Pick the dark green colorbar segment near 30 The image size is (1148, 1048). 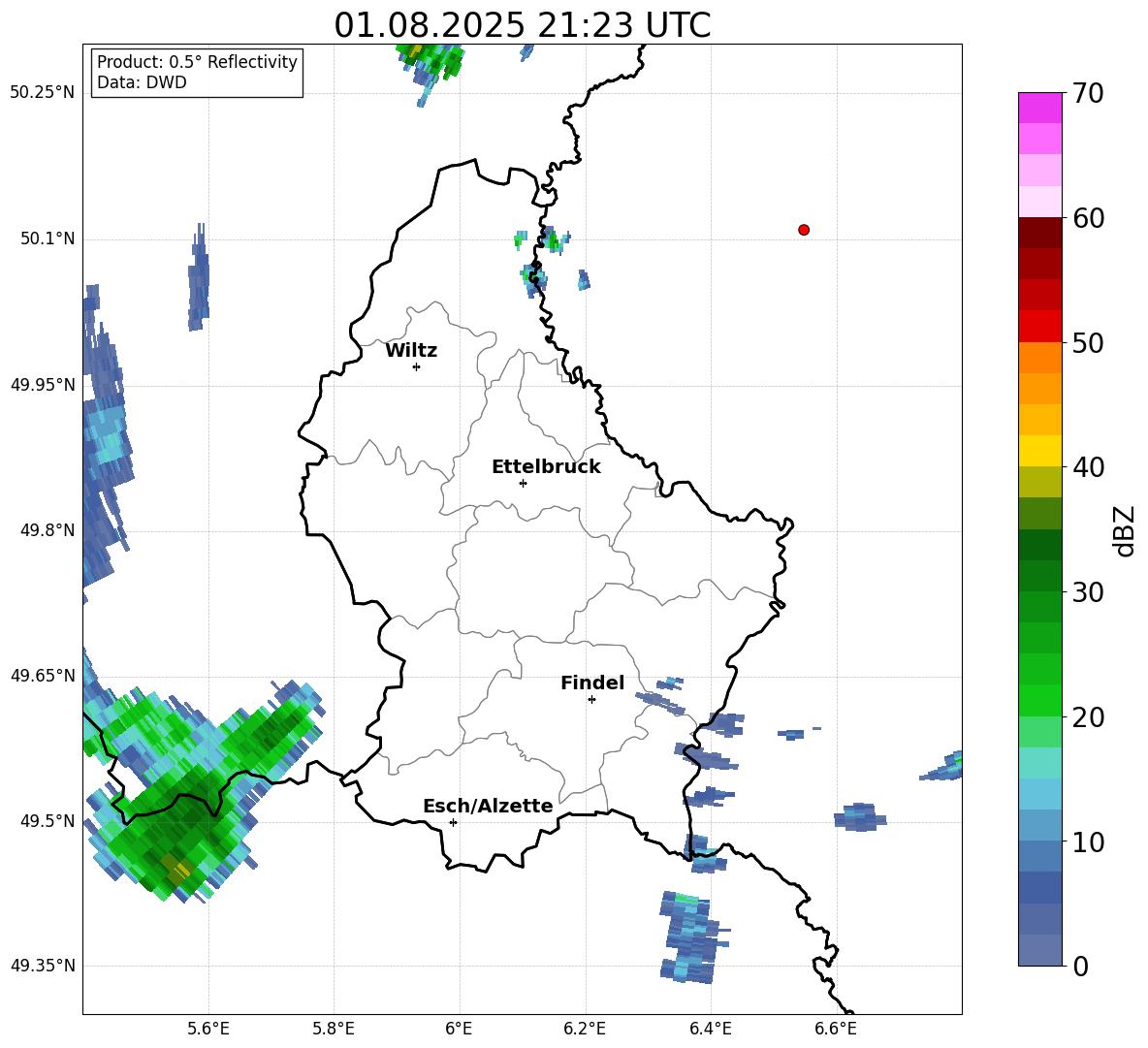pos(1039,576)
